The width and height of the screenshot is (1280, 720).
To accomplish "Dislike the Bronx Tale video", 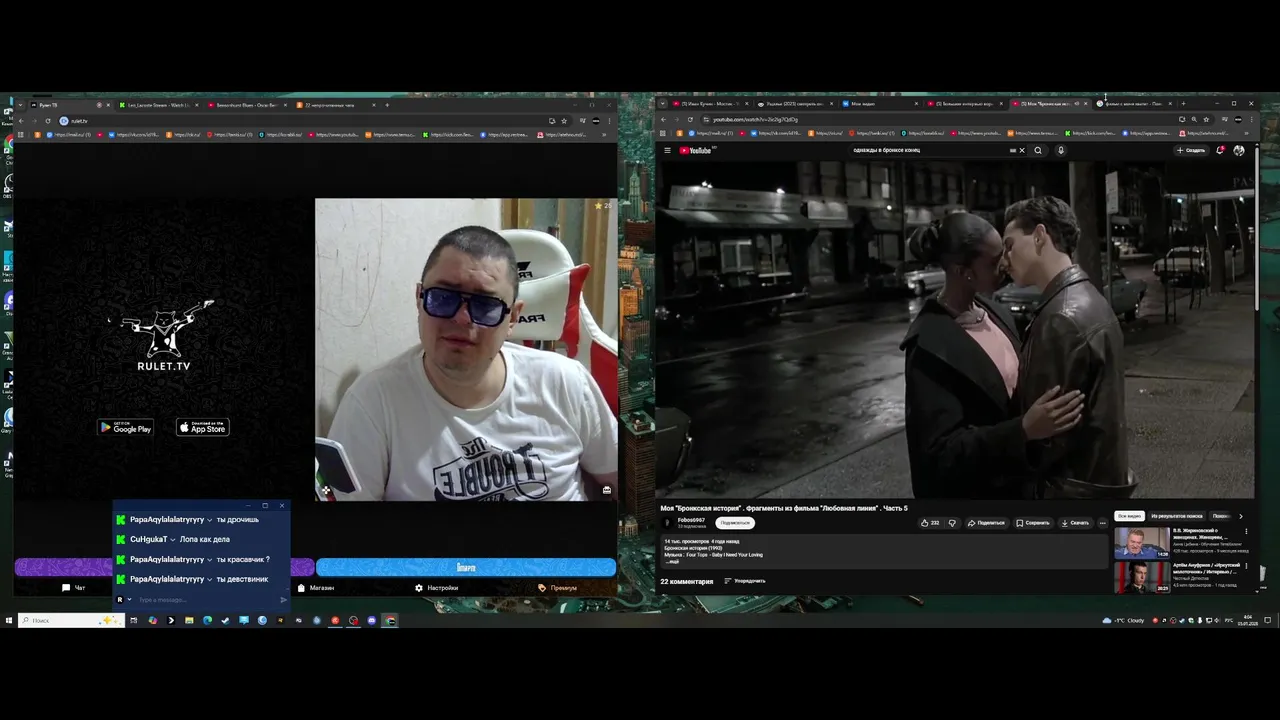I will (952, 523).
